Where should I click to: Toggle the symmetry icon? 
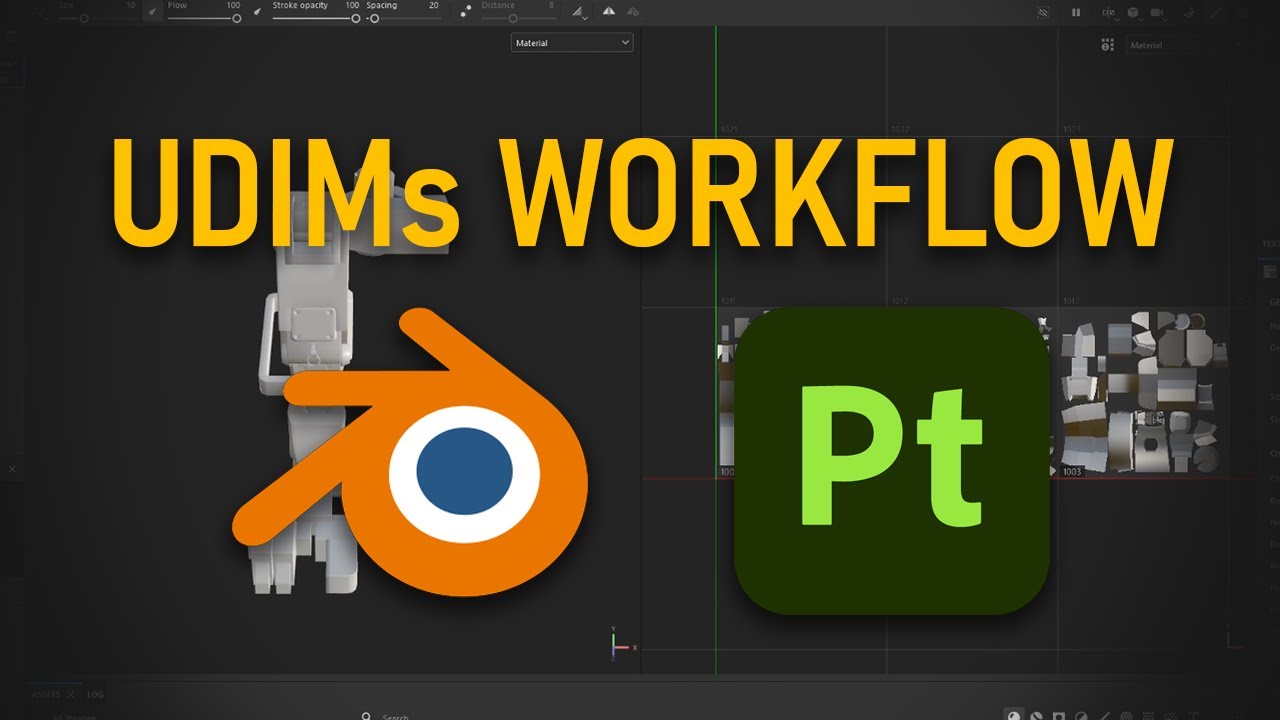pyautogui.click(x=608, y=12)
